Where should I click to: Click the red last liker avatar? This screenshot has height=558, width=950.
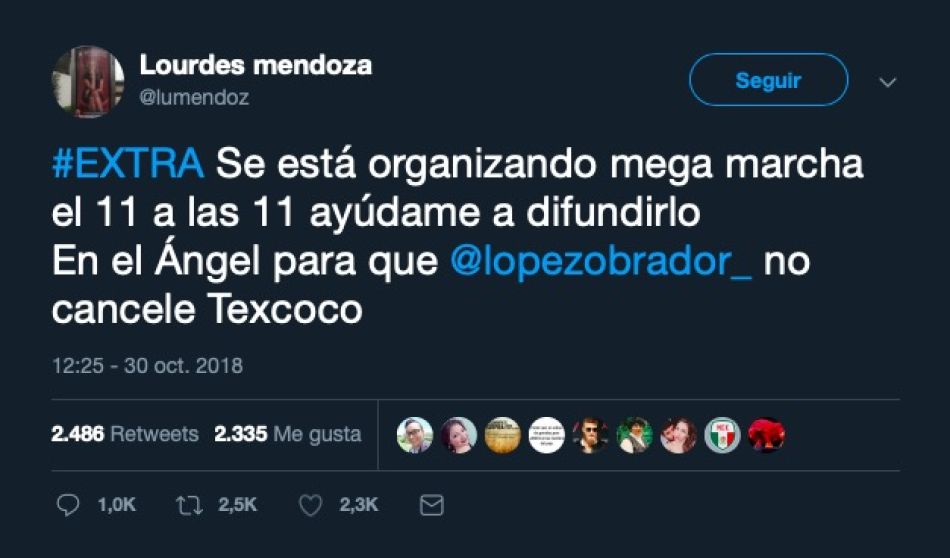766,435
